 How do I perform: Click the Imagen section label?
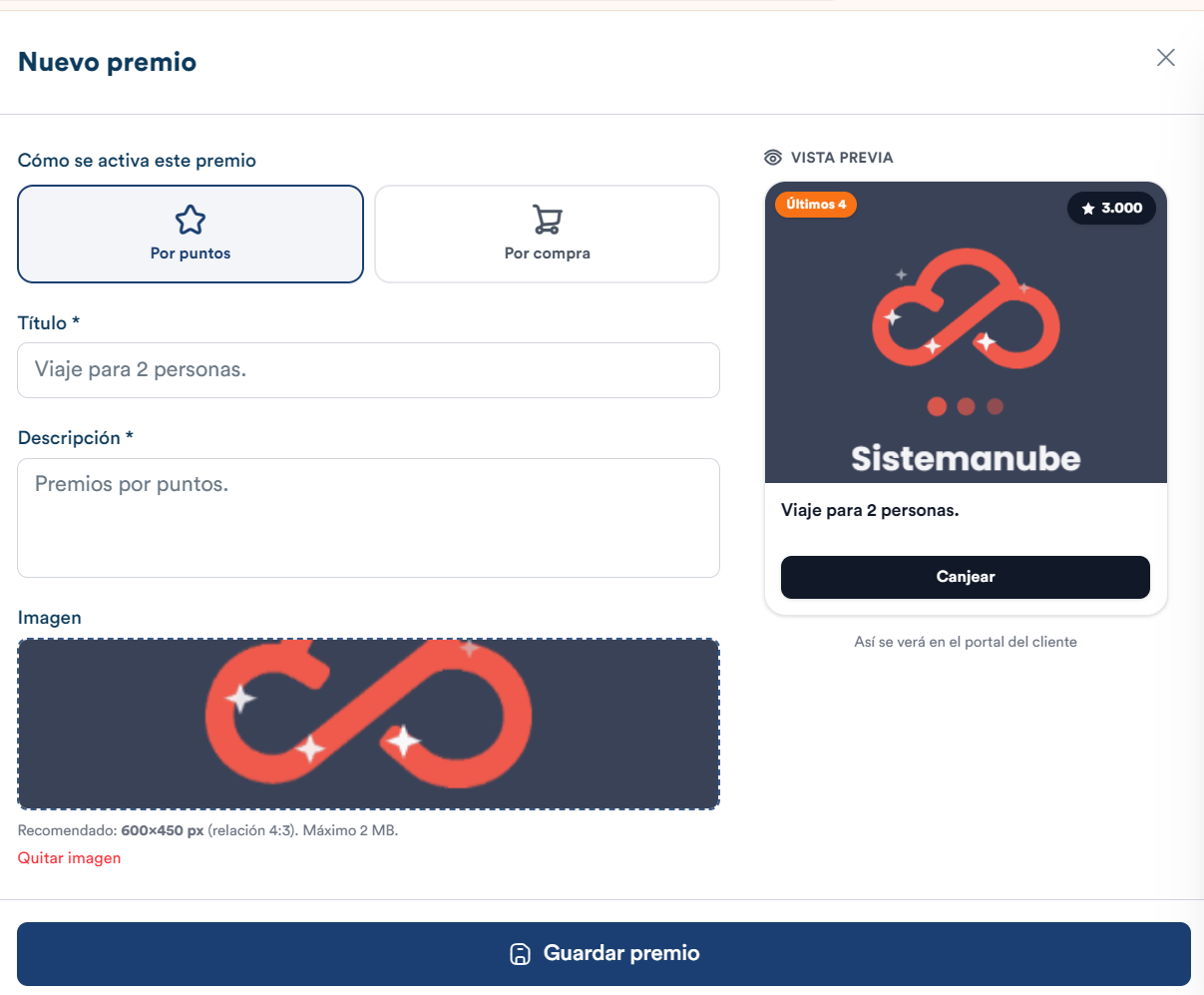pyautogui.click(x=50, y=618)
